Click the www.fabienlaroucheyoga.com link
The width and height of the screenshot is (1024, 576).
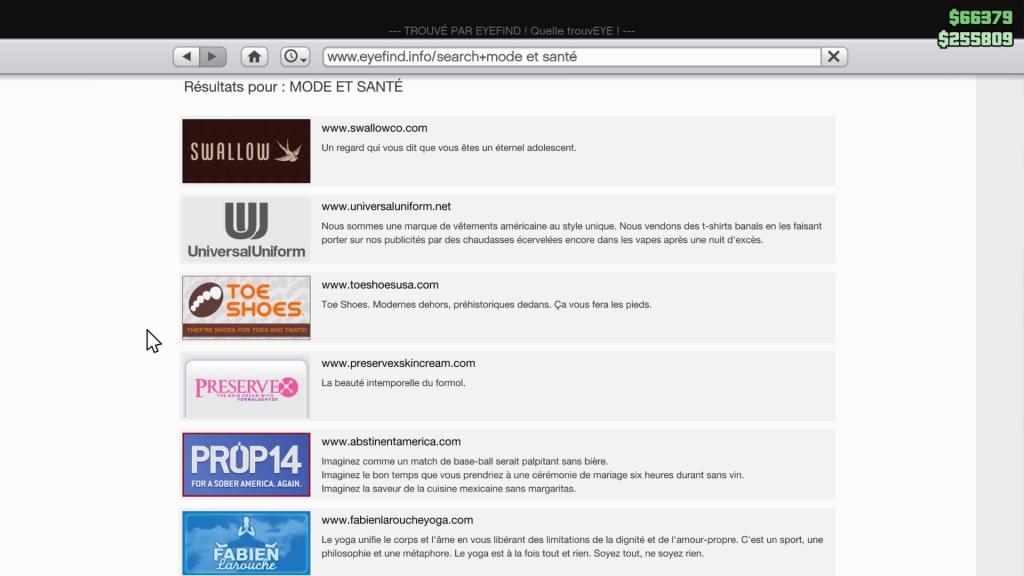pos(397,520)
